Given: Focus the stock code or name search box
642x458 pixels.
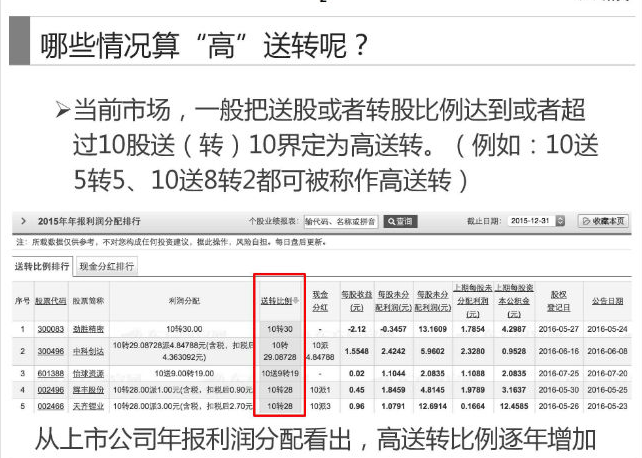Looking at the screenshot, I should [x=341, y=221].
